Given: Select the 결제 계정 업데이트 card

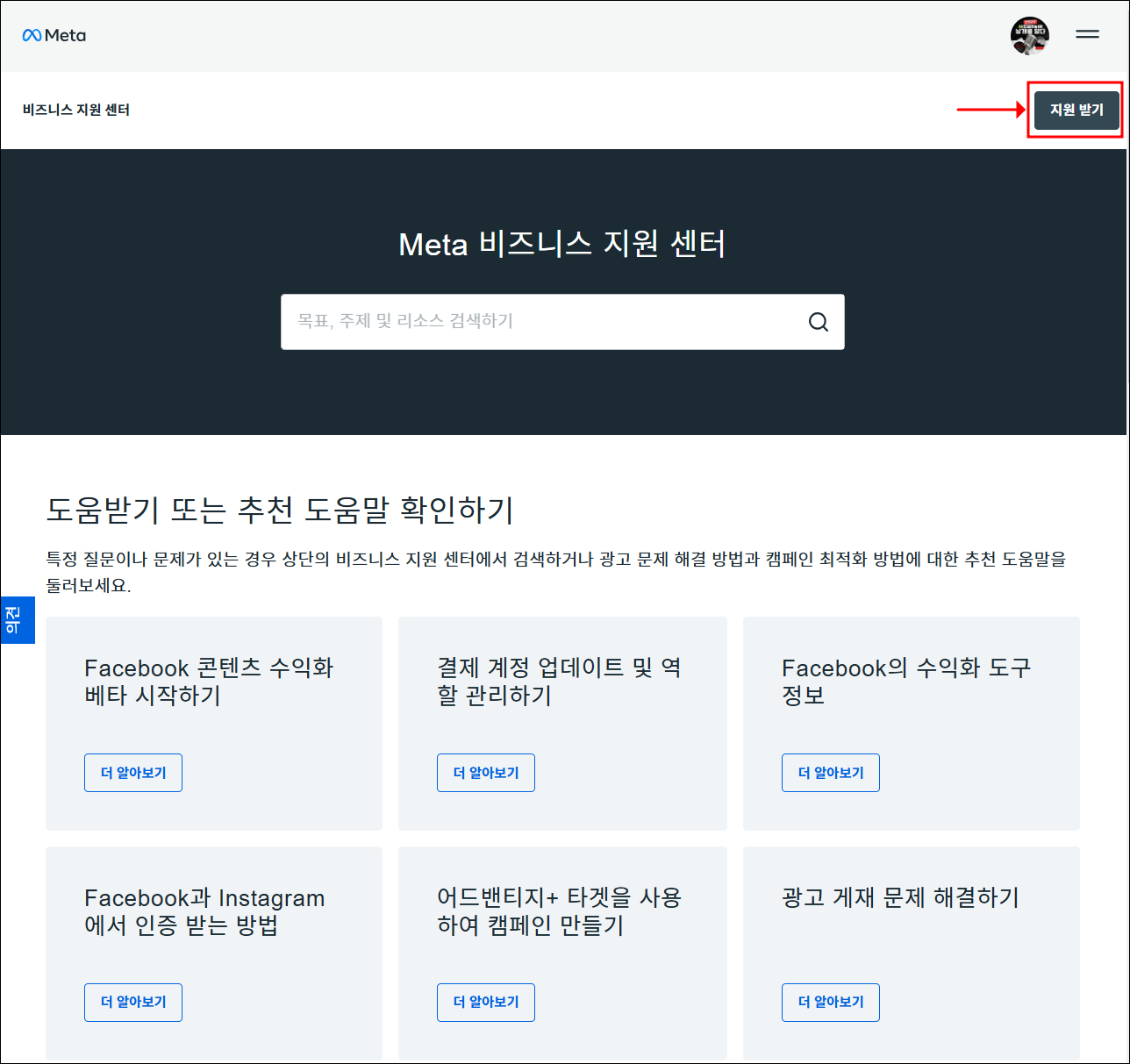Looking at the screenshot, I should (x=562, y=724).
